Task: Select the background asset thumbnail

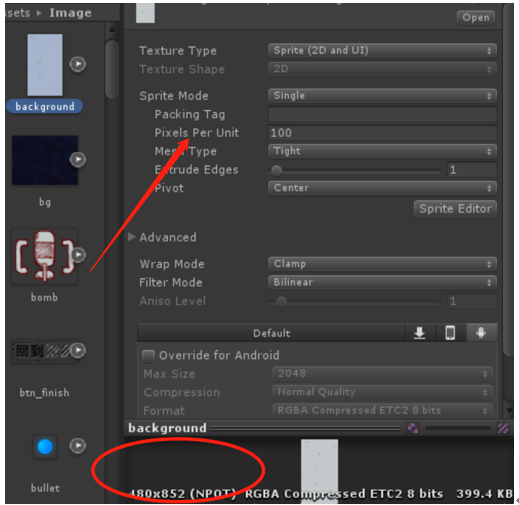Action: click(45, 65)
